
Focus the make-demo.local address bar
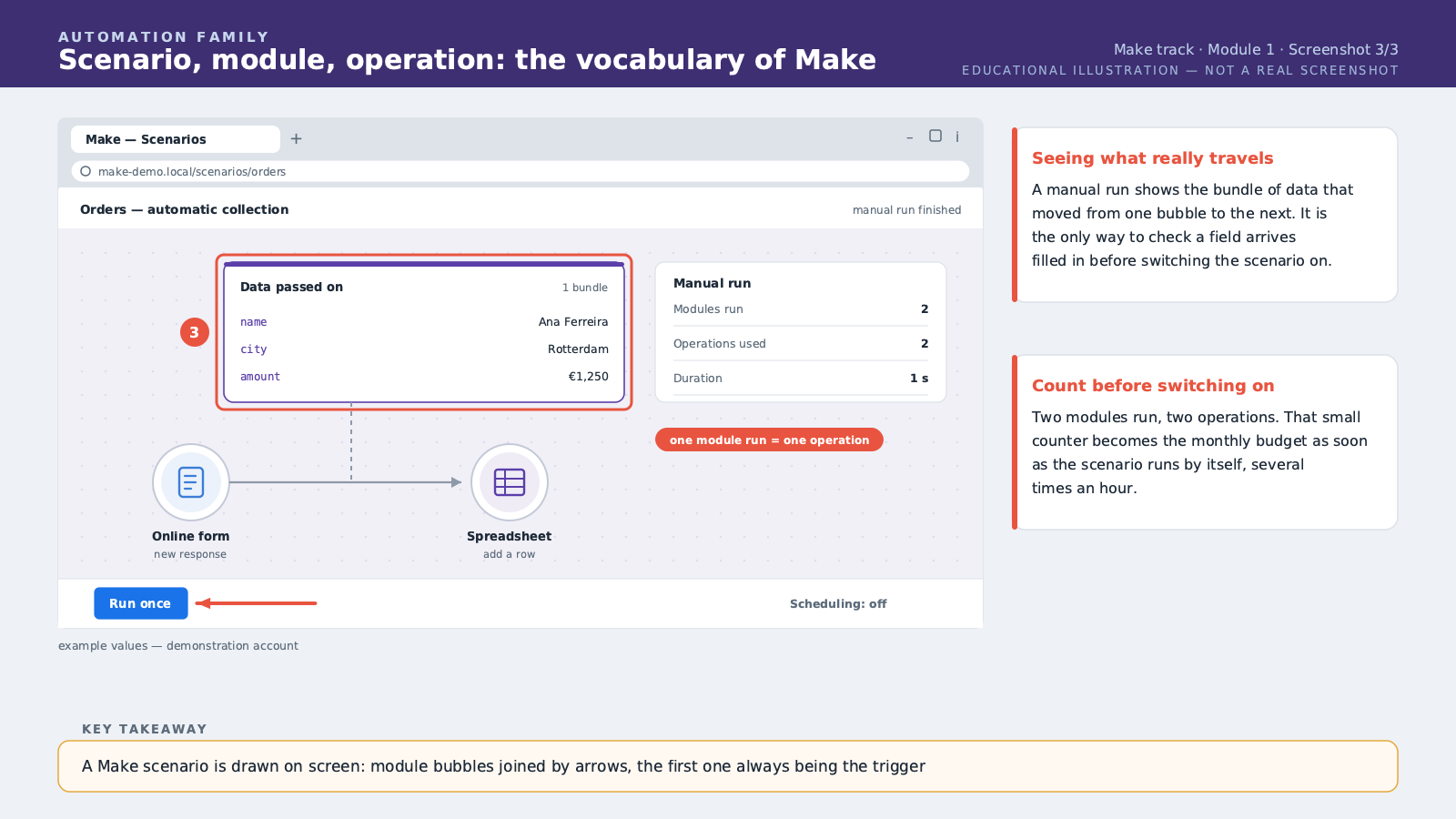point(521,171)
